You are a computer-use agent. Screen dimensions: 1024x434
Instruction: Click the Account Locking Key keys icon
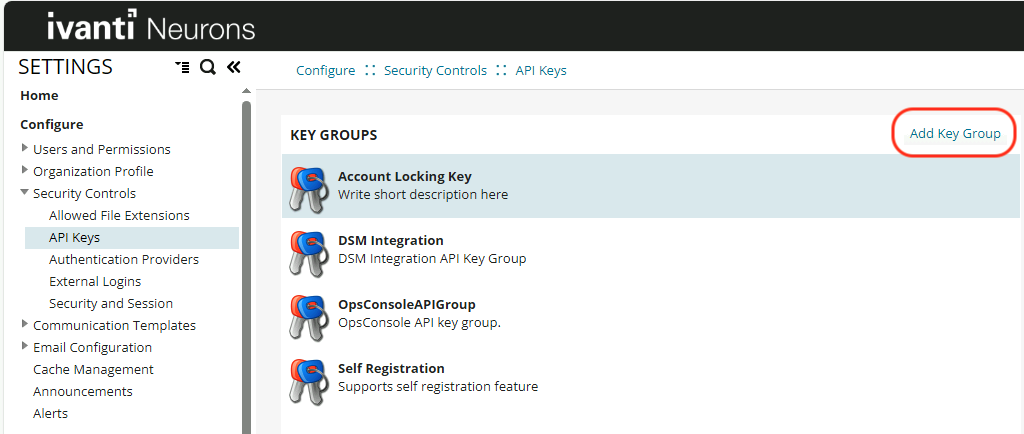[308, 189]
